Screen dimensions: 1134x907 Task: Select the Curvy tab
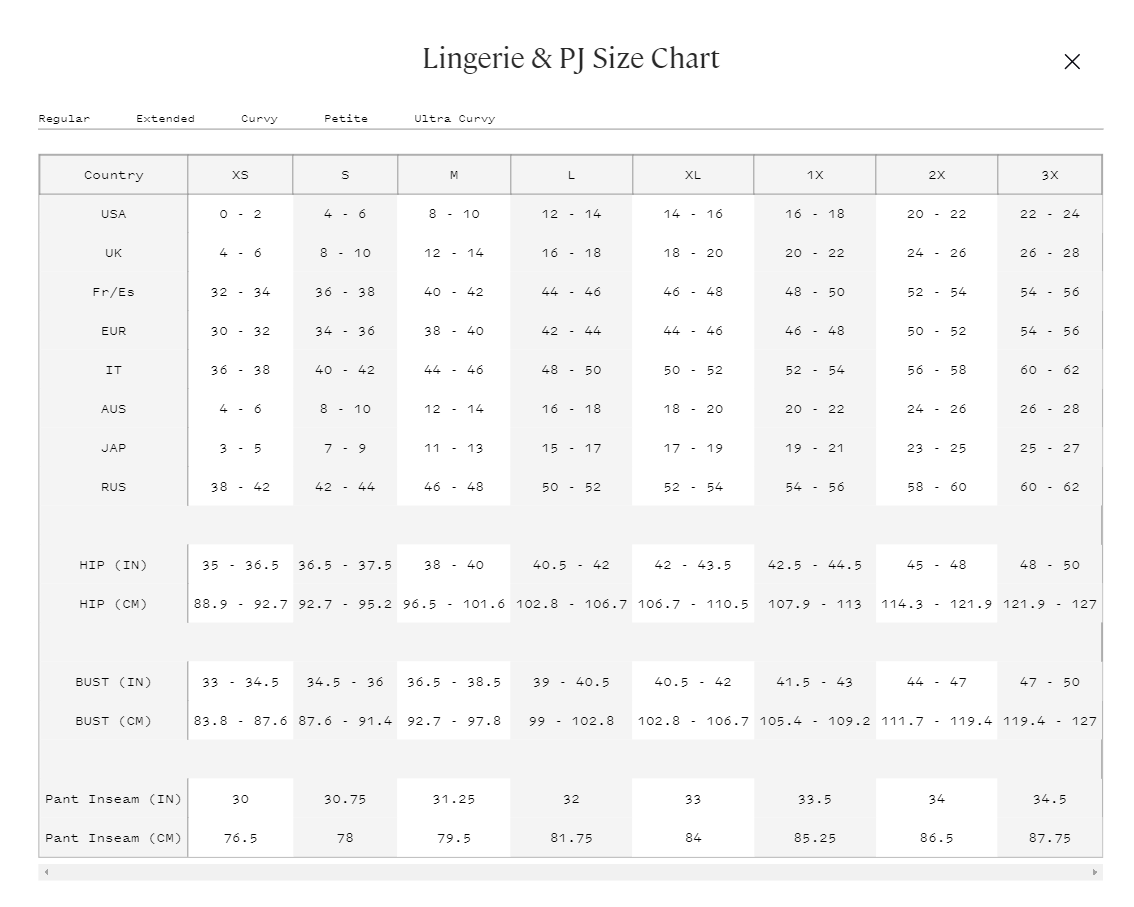point(260,119)
